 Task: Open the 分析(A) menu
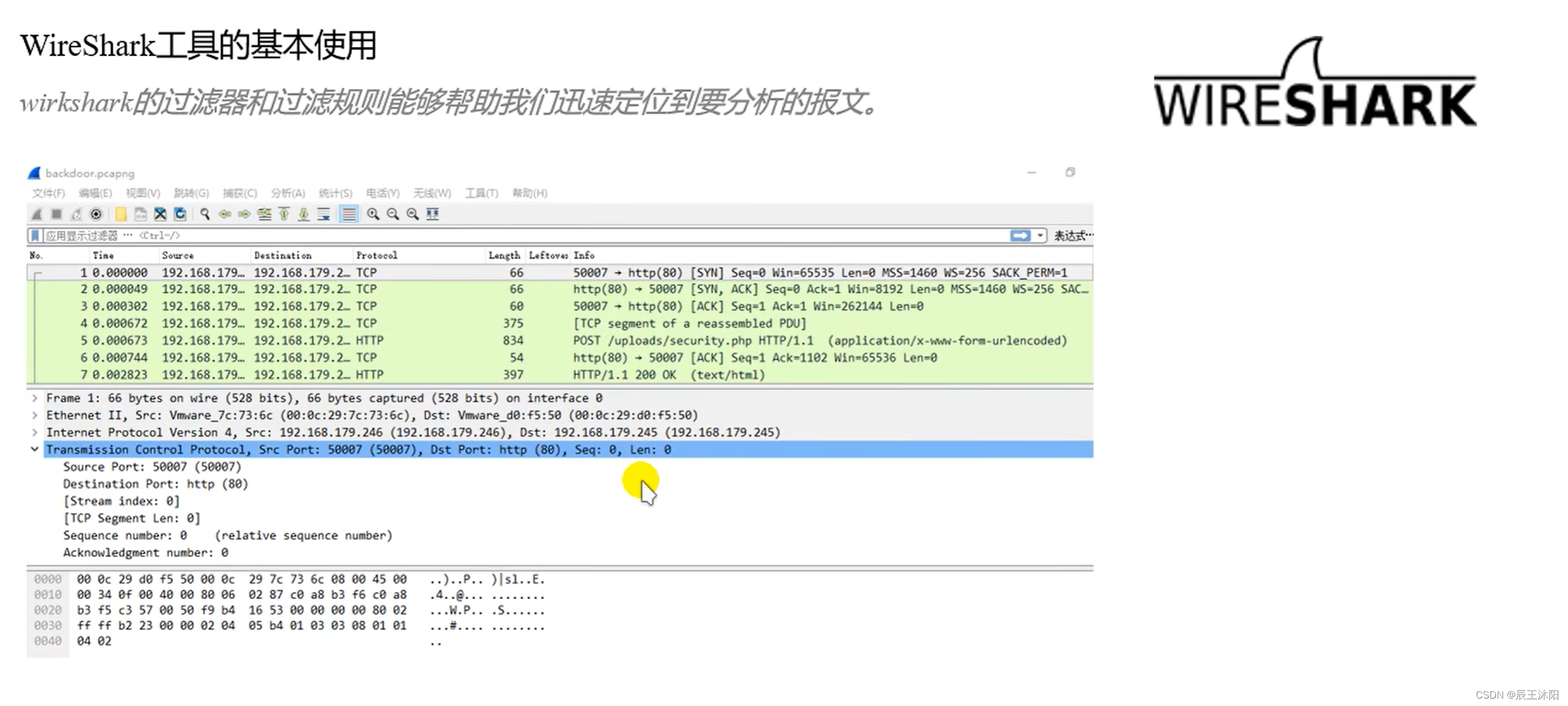pyautogui.click(x=287, y=193)
